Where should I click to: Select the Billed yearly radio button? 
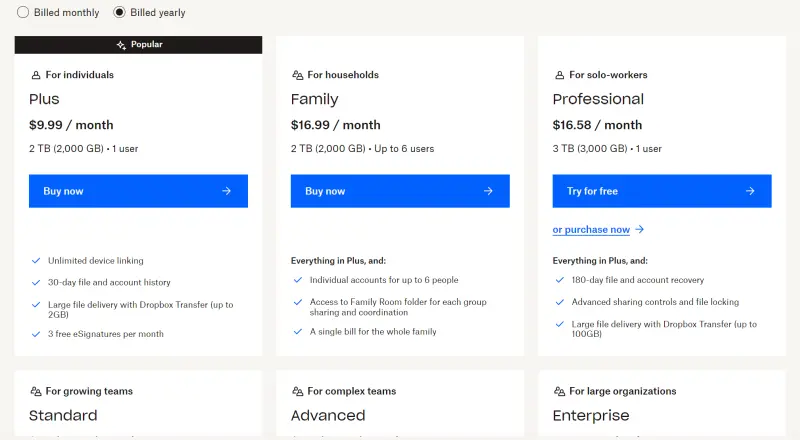(x=119, y=12)
